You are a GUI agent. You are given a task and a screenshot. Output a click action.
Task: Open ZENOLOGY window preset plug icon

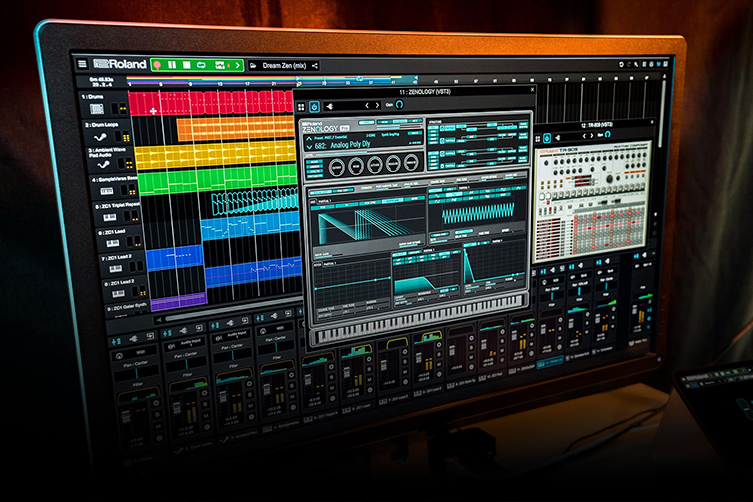pyautogui.click(x=330, y=106)
